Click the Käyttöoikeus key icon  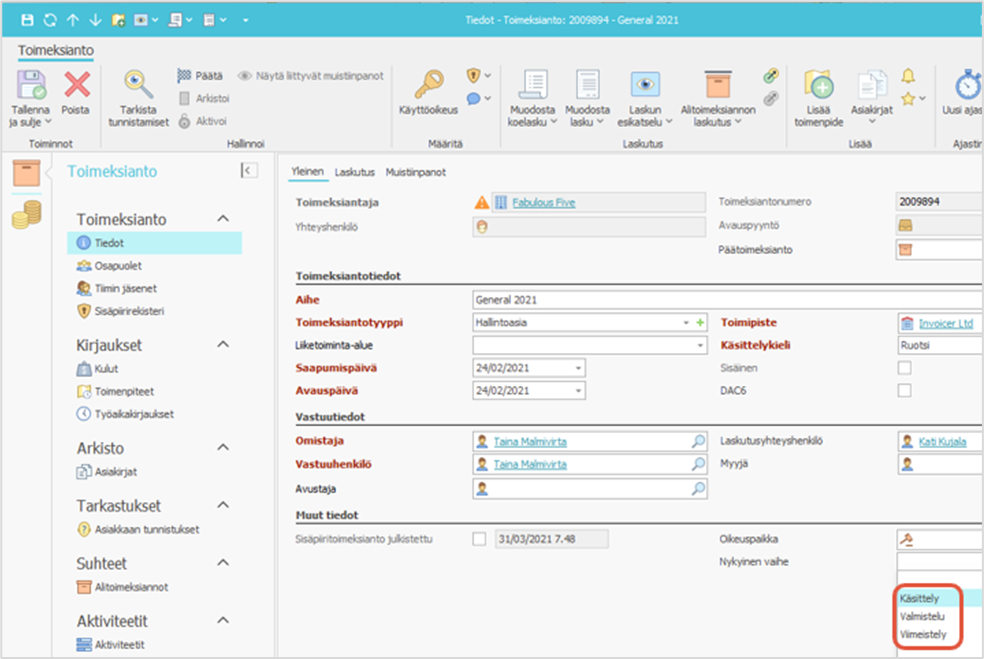click(x=429, y=86)
